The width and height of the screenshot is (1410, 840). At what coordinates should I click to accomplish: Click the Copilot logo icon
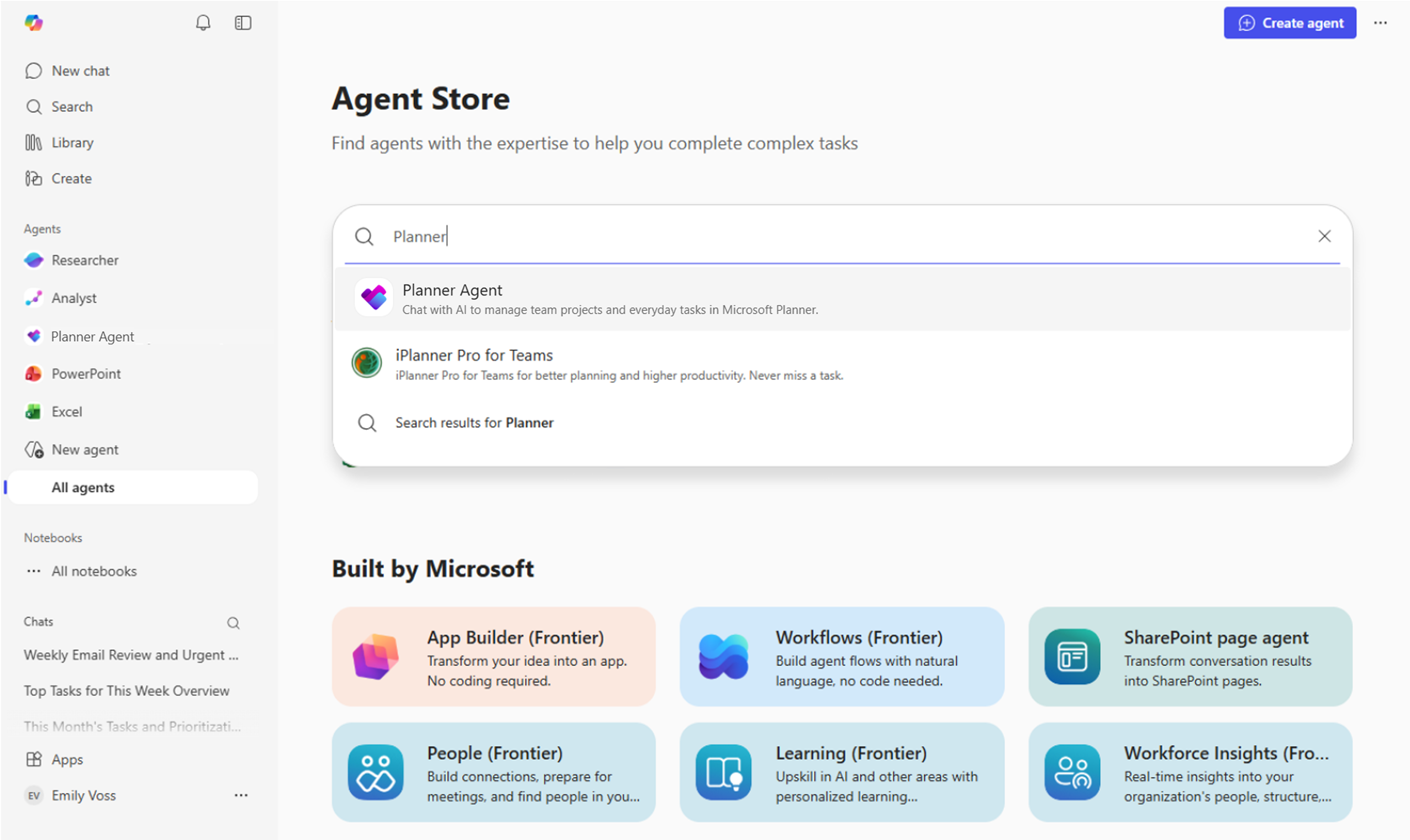34,23
